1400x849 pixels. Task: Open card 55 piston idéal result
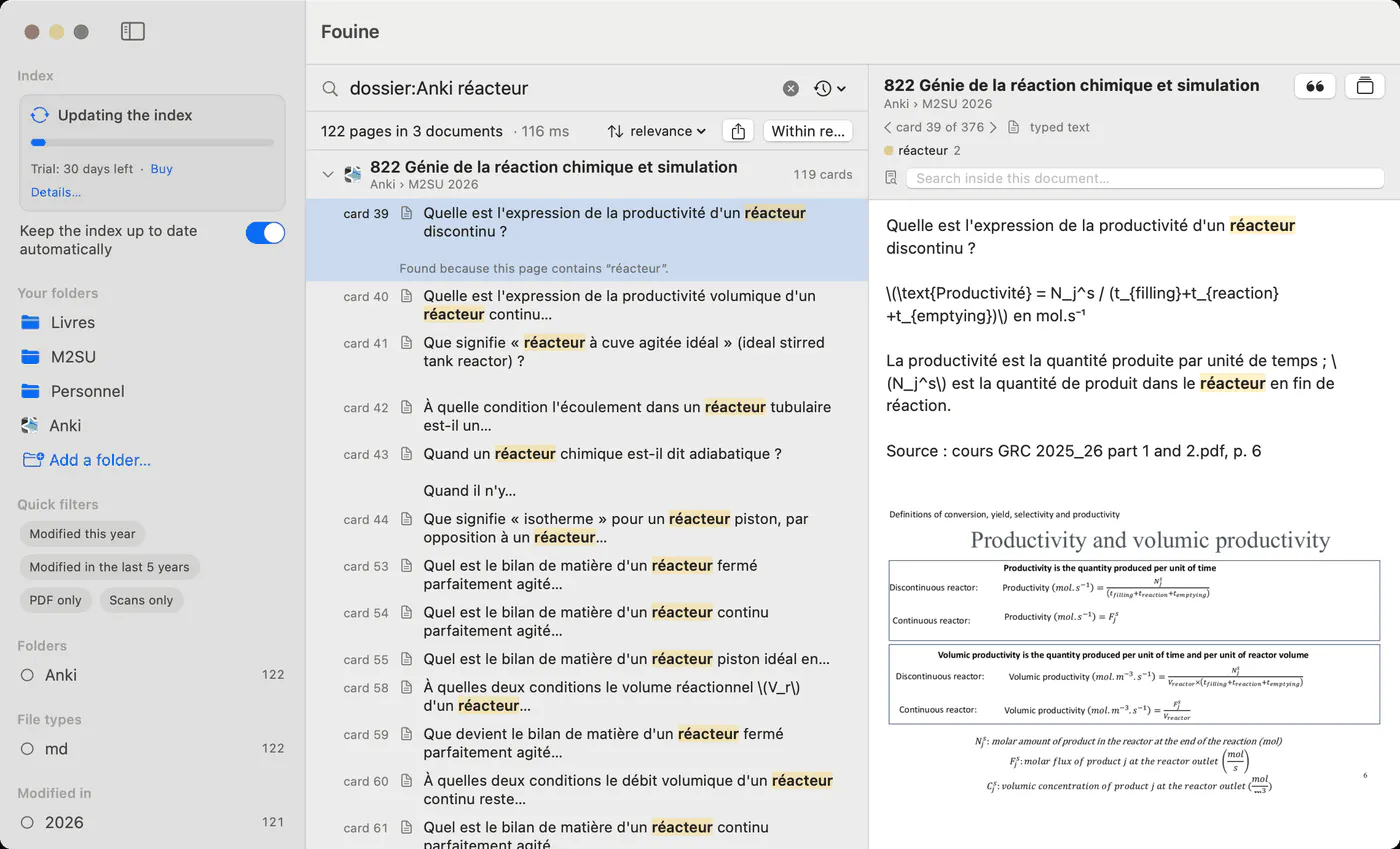pos(587,659)
